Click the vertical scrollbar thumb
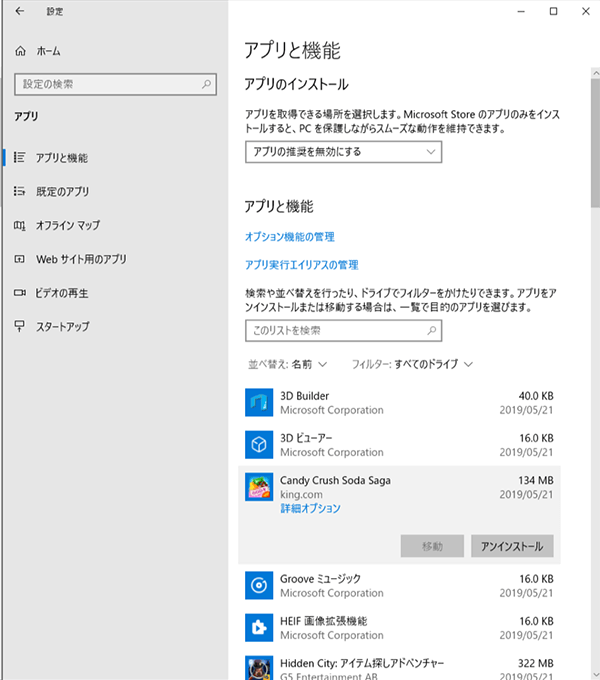The image size is (600, 680). (595, 143)
